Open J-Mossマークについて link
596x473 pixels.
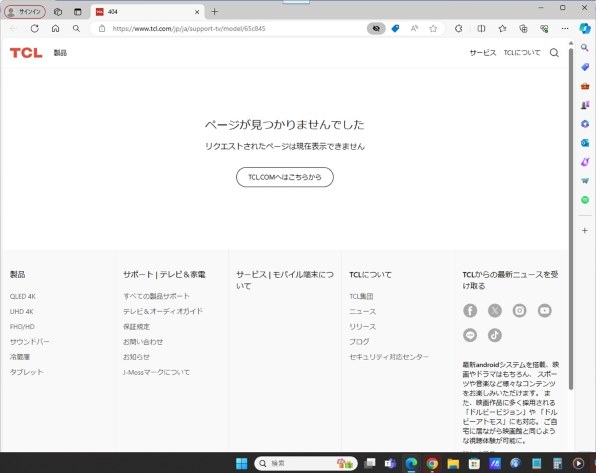tap(156, 372)
